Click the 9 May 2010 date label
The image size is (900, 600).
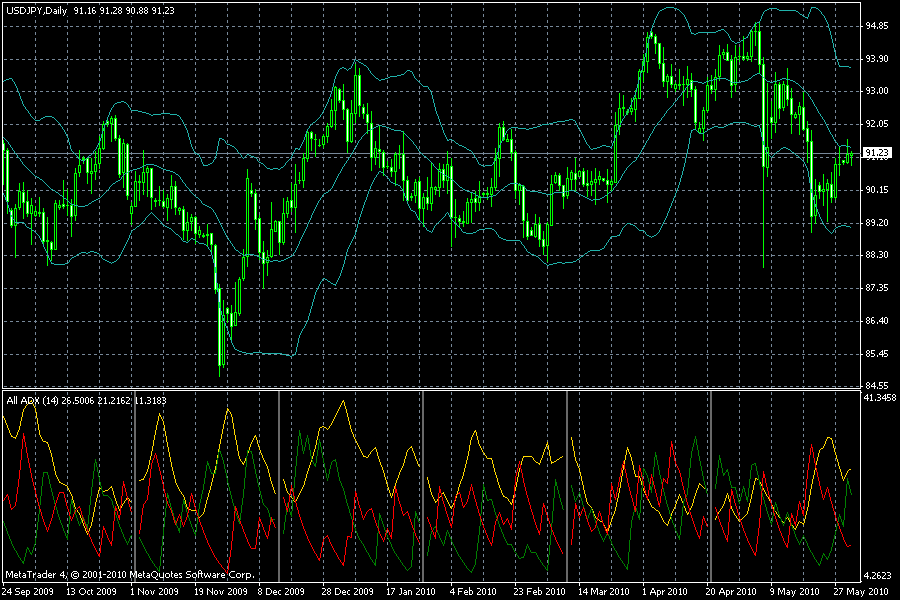[x=794, y=591]
